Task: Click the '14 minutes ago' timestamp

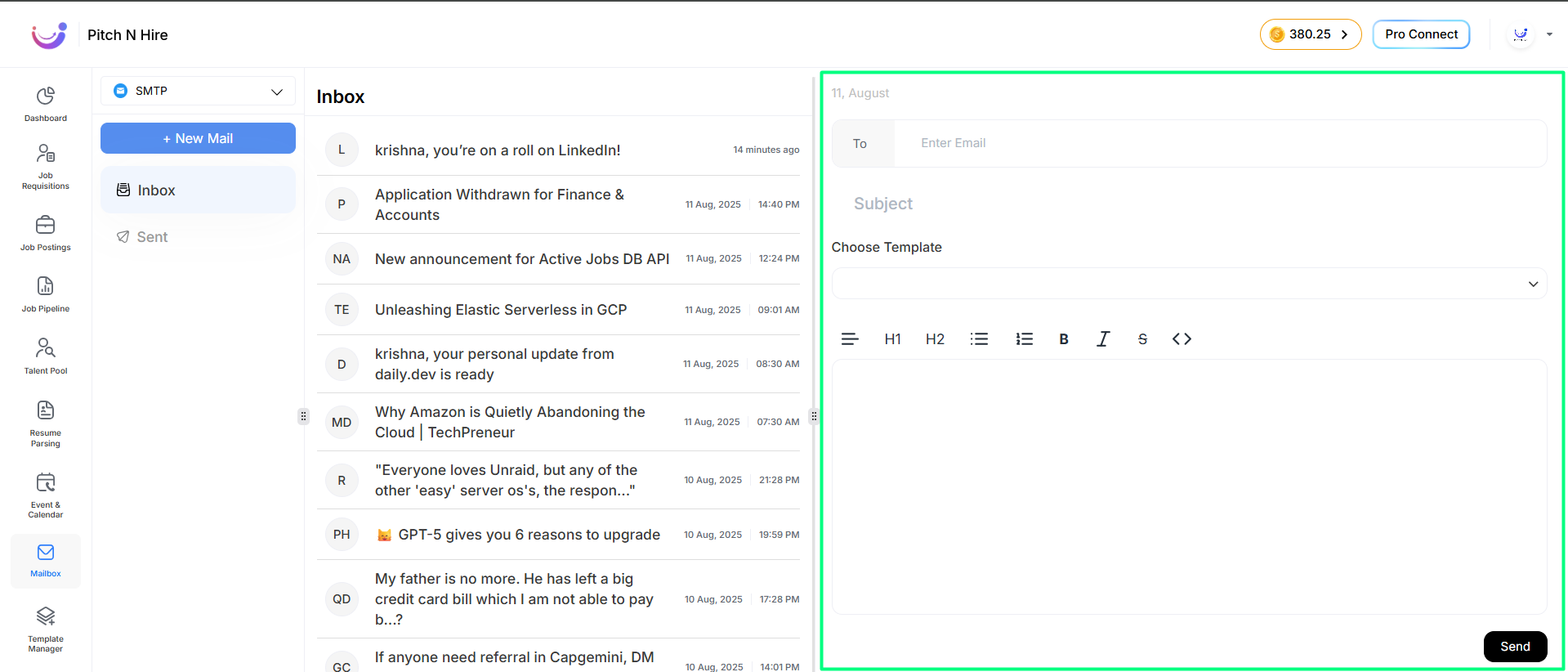Action: tap(766, 150)
